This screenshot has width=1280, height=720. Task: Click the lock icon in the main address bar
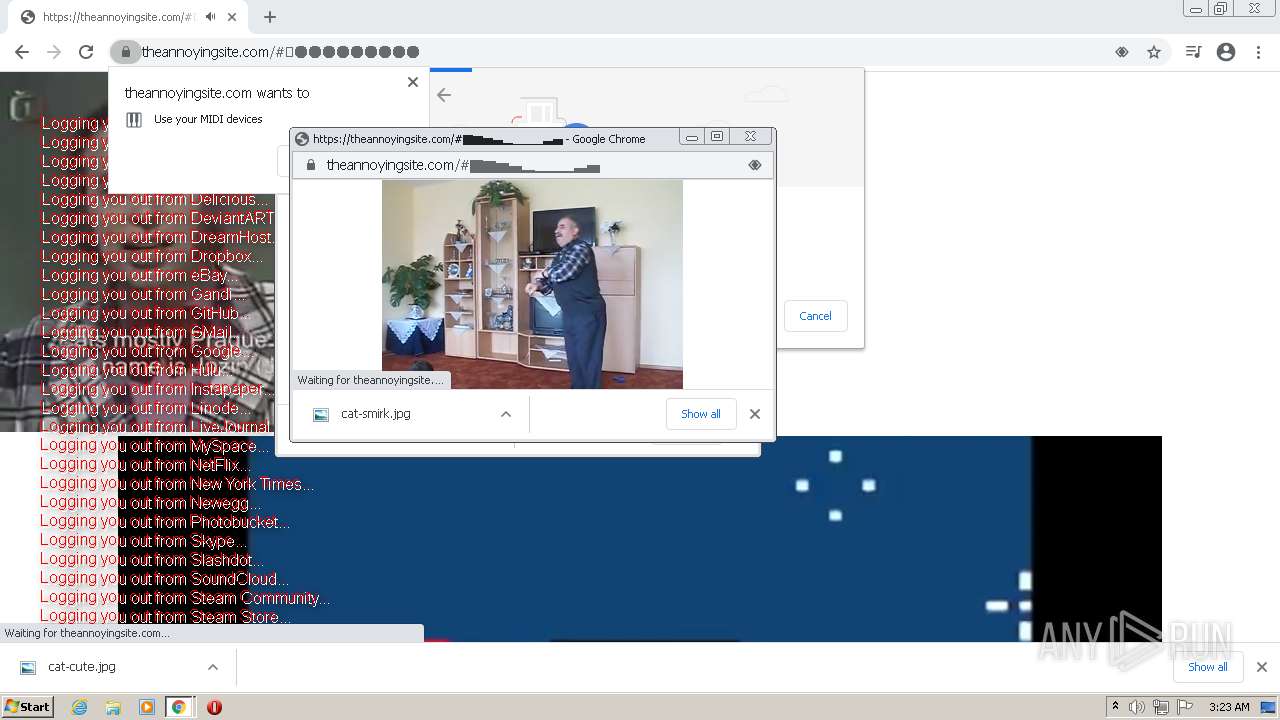click(x=126, y=52)
